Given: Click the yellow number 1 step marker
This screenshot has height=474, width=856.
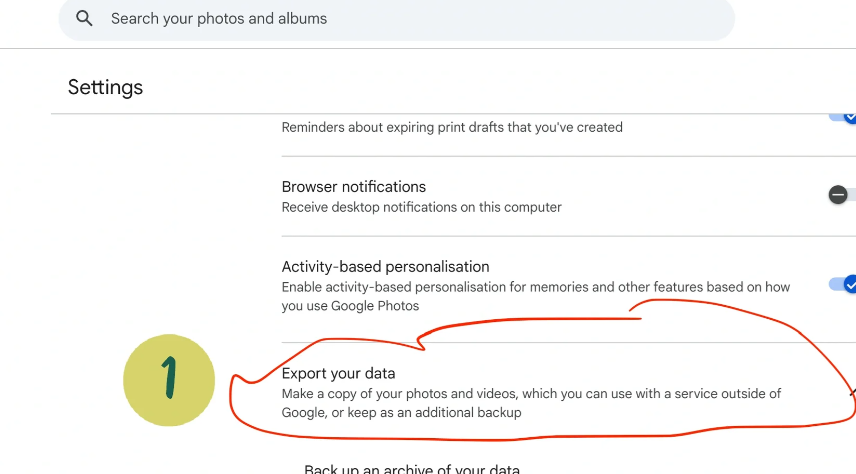Looking at the screenshot, I should [169, 380].
